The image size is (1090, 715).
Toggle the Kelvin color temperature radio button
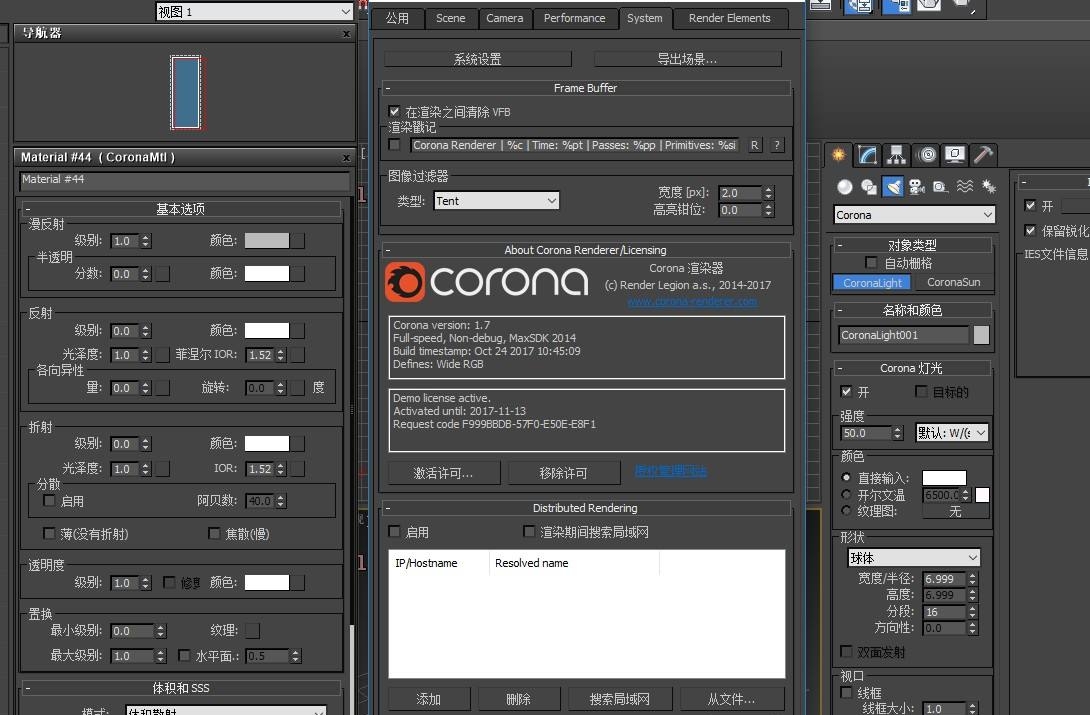845,494
